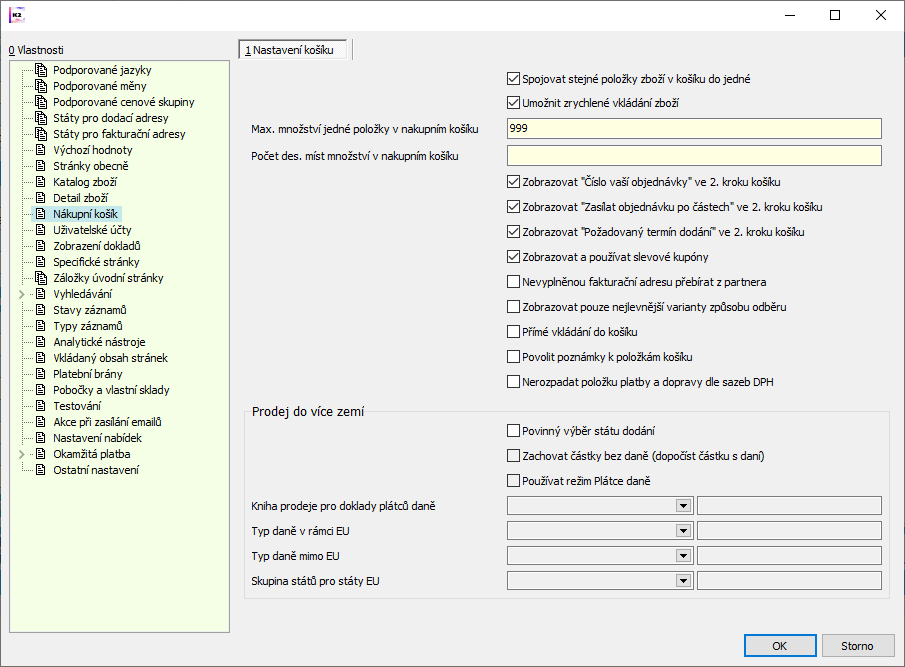
Task: Open Kniha prodeje pro doklady plátců daně dropdown
Action: pos(683,506)
